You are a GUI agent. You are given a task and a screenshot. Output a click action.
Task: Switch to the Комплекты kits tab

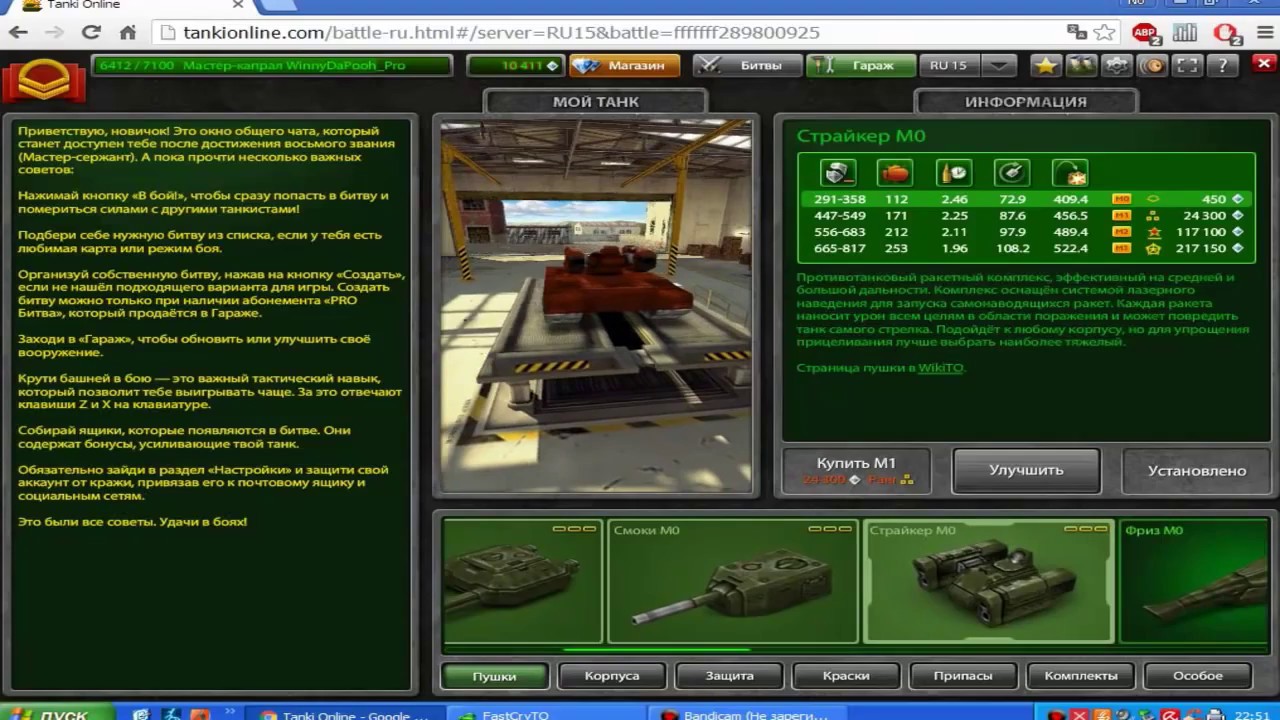click(1080, 676)
